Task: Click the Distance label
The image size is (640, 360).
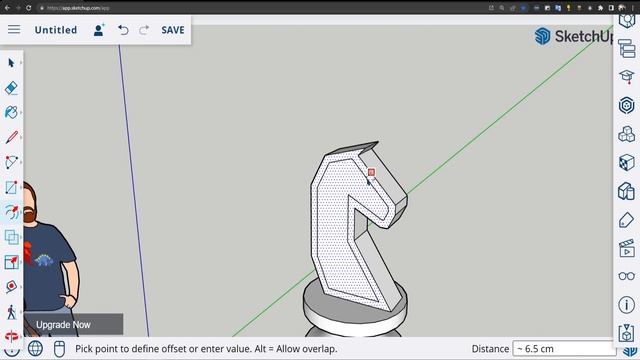Action: click(x=490, y=349)
